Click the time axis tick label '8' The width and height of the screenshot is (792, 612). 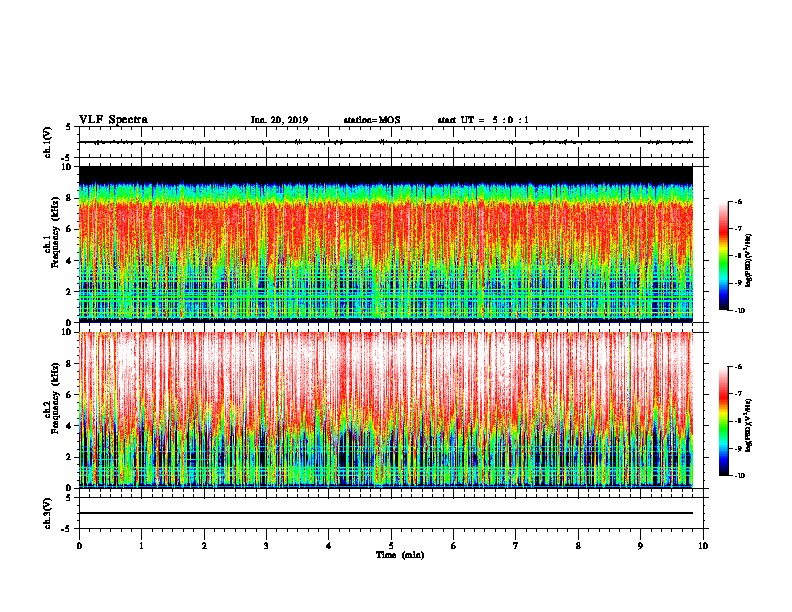tap(578, 545)
